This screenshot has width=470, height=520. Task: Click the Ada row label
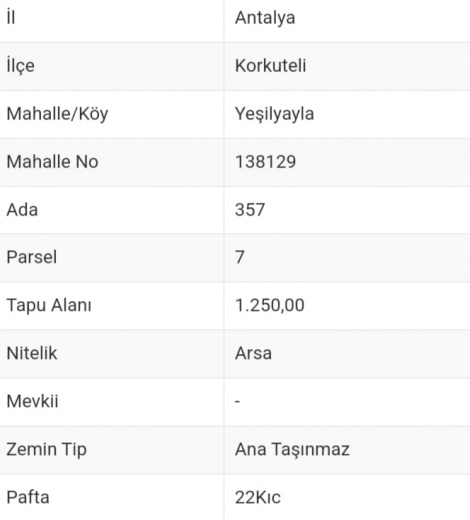click(22, 210)
